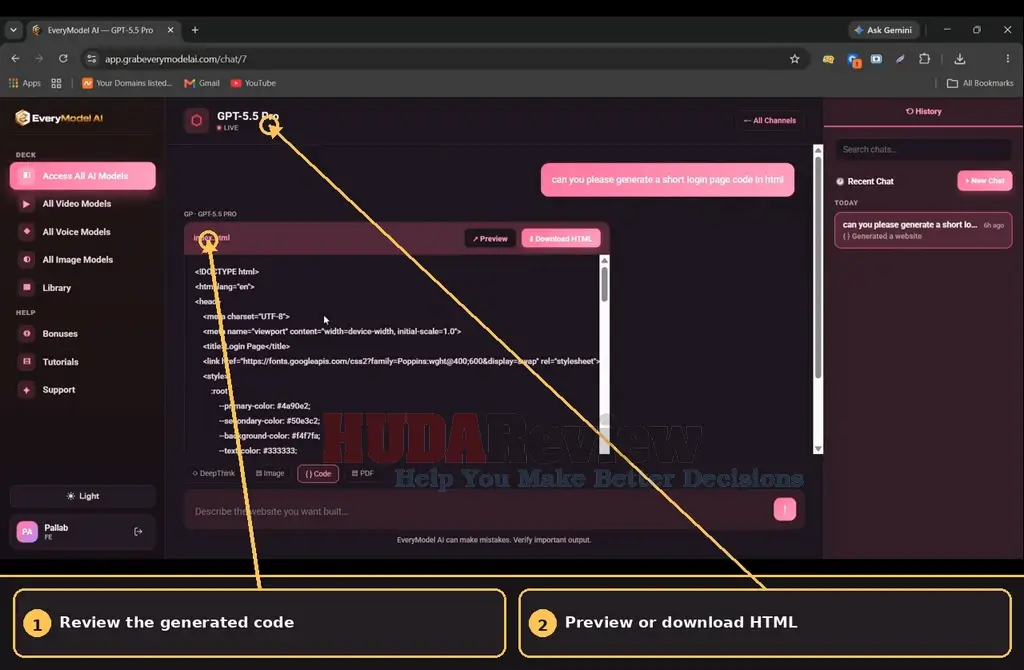This screenshot has height=670, width=1024.
Task: Switch to PDF mode
Action: (362, 473)
